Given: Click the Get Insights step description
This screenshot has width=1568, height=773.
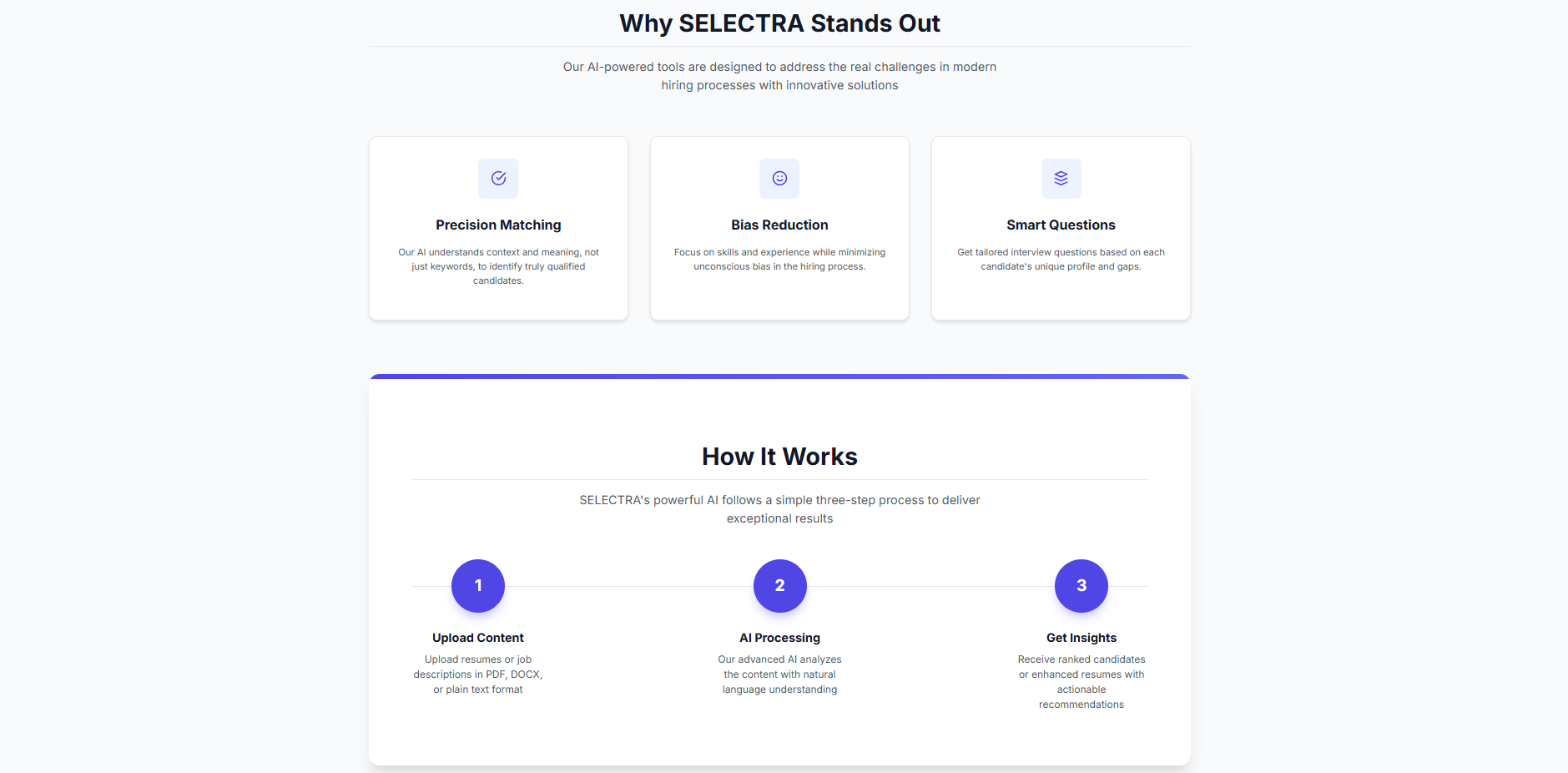Looking at the screenshot, I should tap(1081, 682).
